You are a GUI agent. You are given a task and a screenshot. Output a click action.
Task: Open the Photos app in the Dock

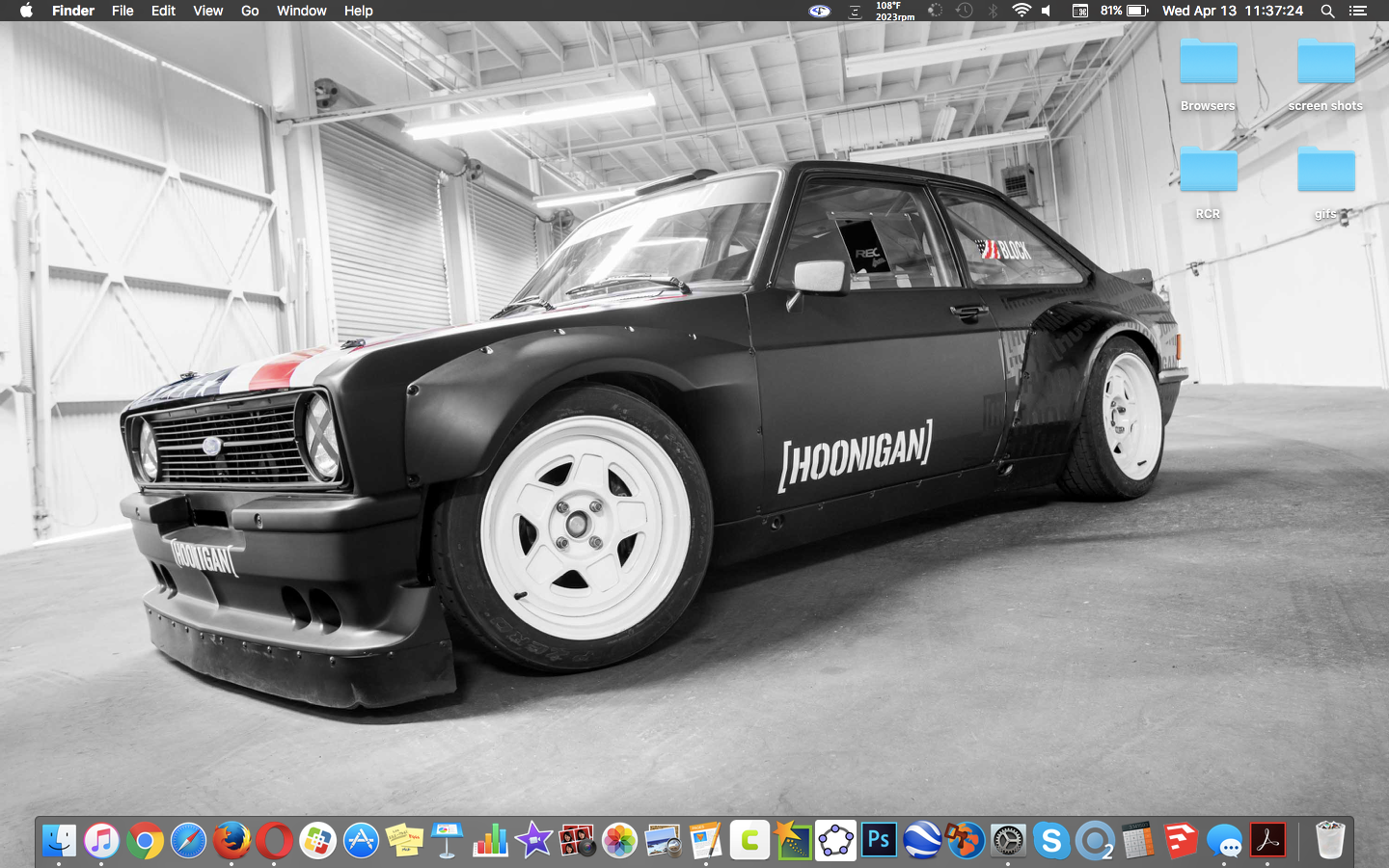[x=619, y=840]
